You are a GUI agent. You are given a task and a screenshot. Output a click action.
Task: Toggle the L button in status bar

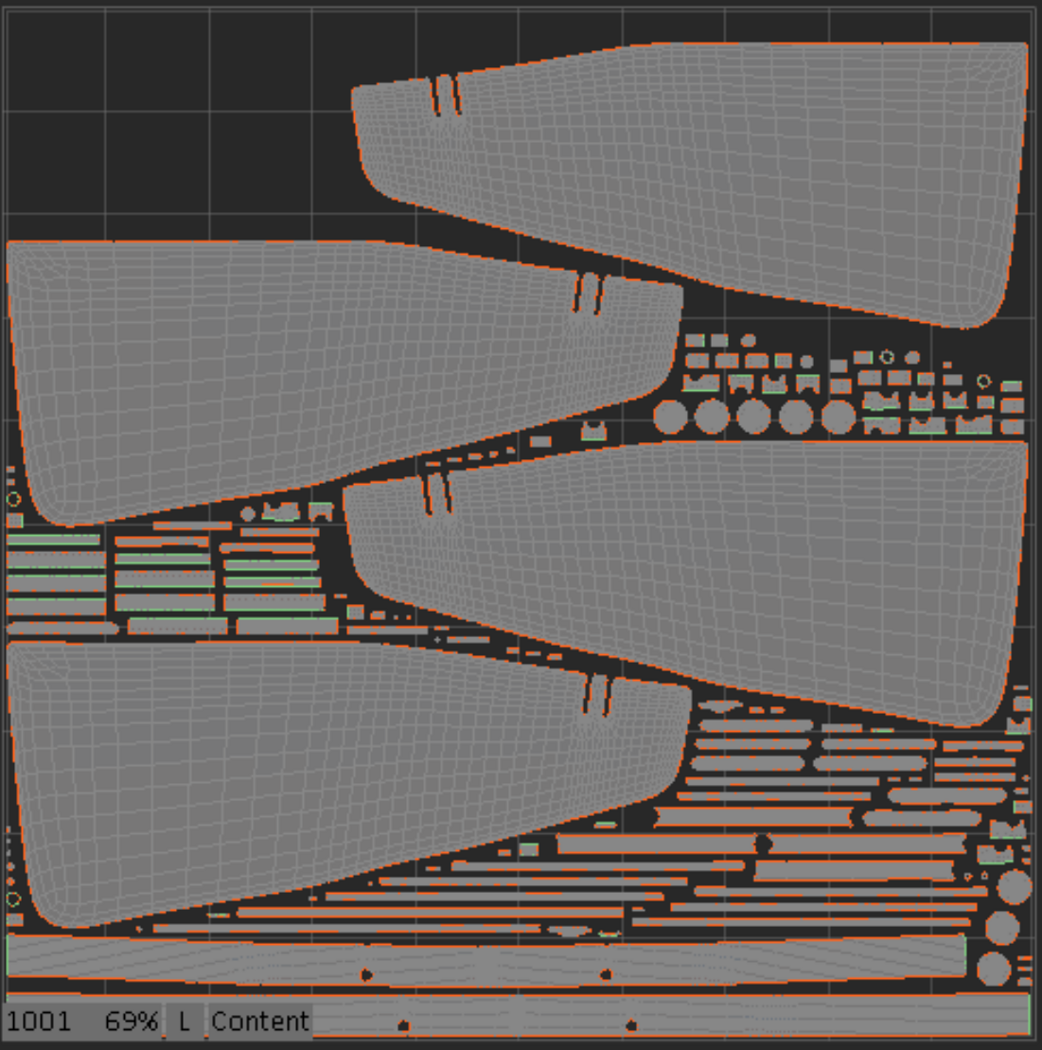click(x=185, y=1022)
